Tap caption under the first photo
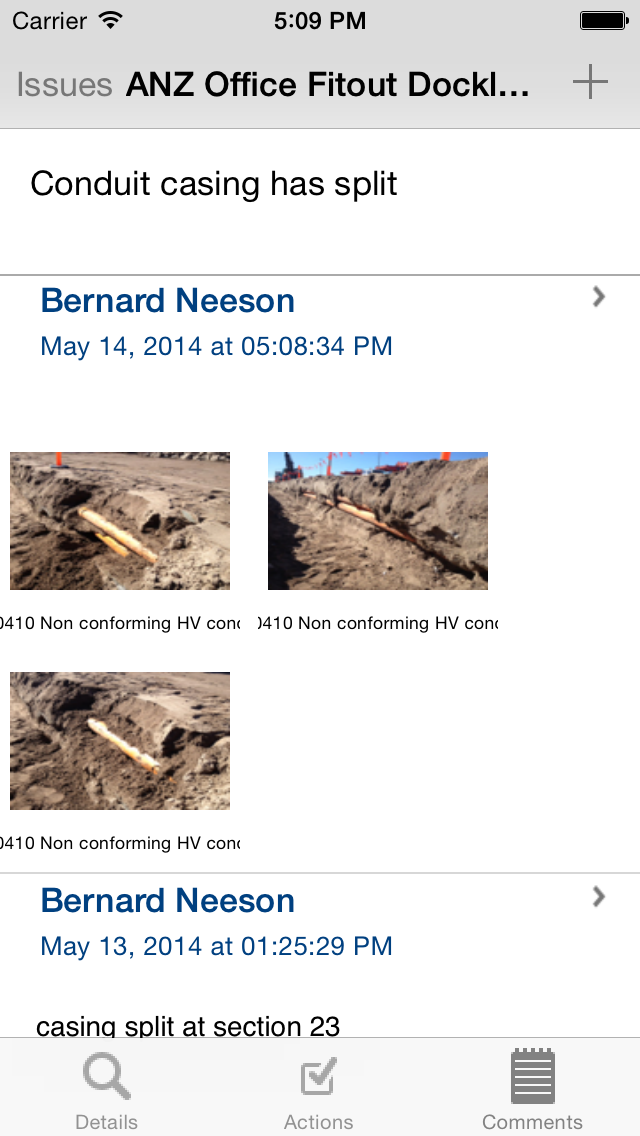640x1136 pixels. [x=120, y=623]
